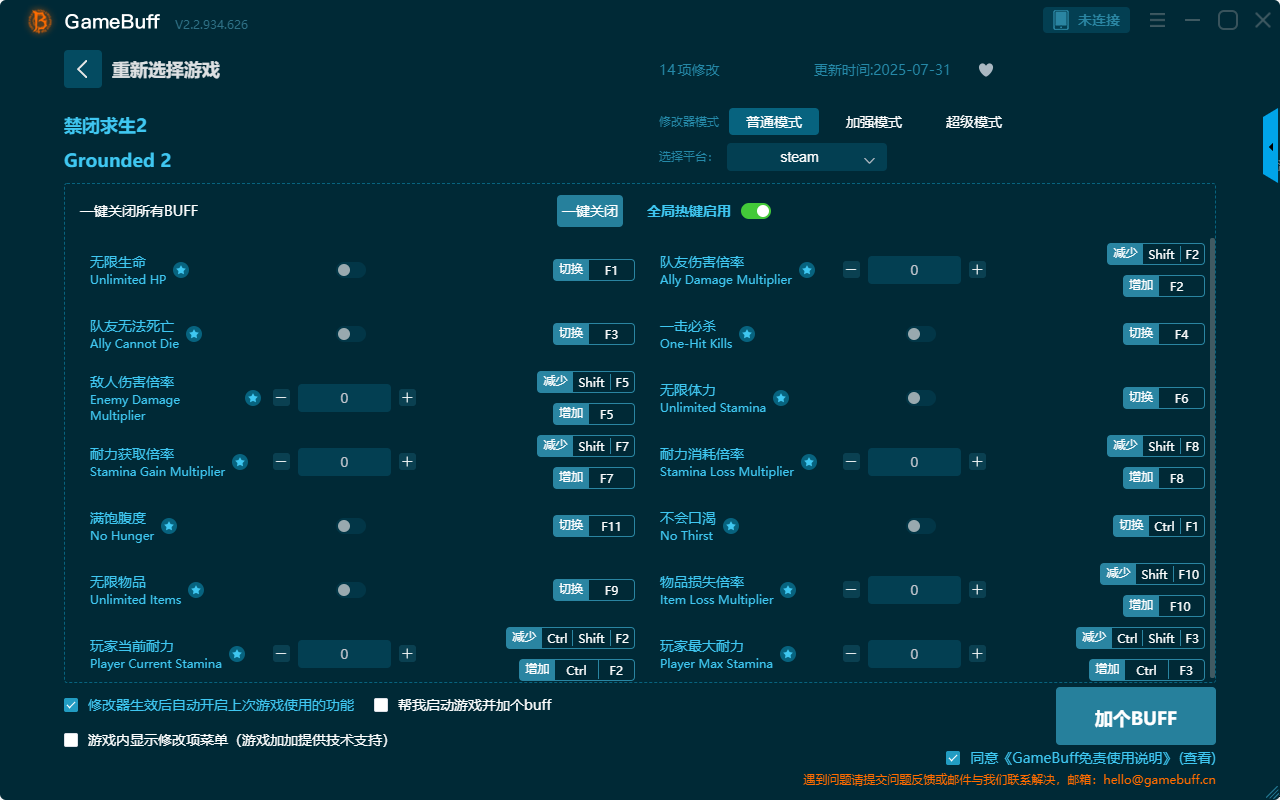The image size is (1280, 800).
Task: Toggle the 全局热键启用 switch
Action: click(755, 211)
